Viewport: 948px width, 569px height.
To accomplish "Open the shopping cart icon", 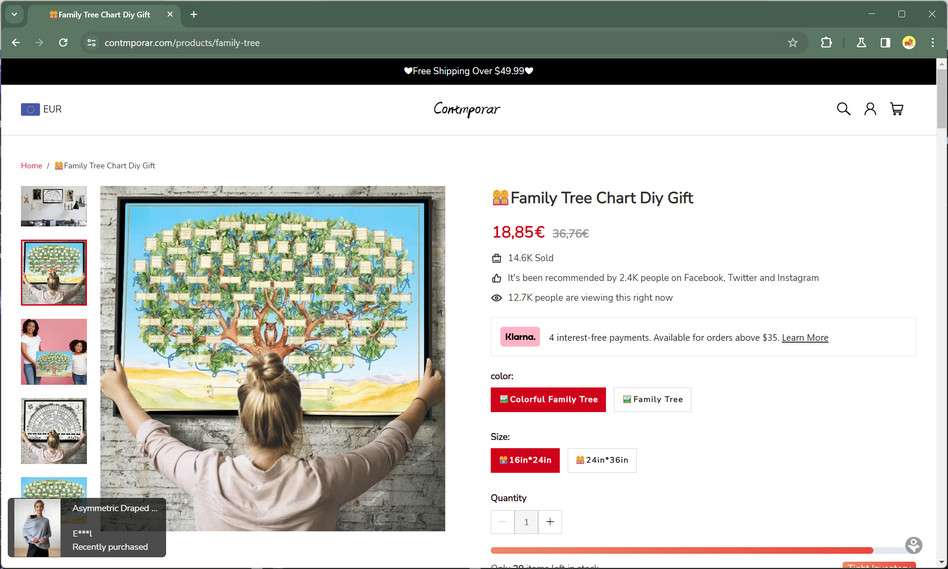I will point(897,109).
